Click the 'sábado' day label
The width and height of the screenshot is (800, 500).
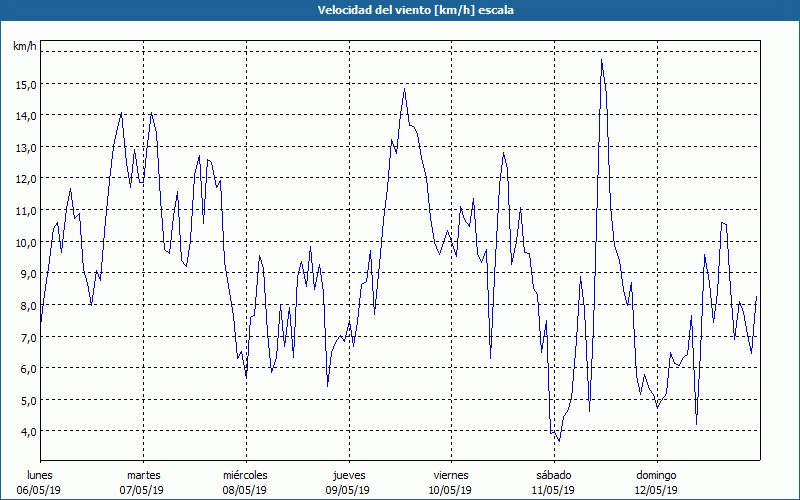coord(554,475)
